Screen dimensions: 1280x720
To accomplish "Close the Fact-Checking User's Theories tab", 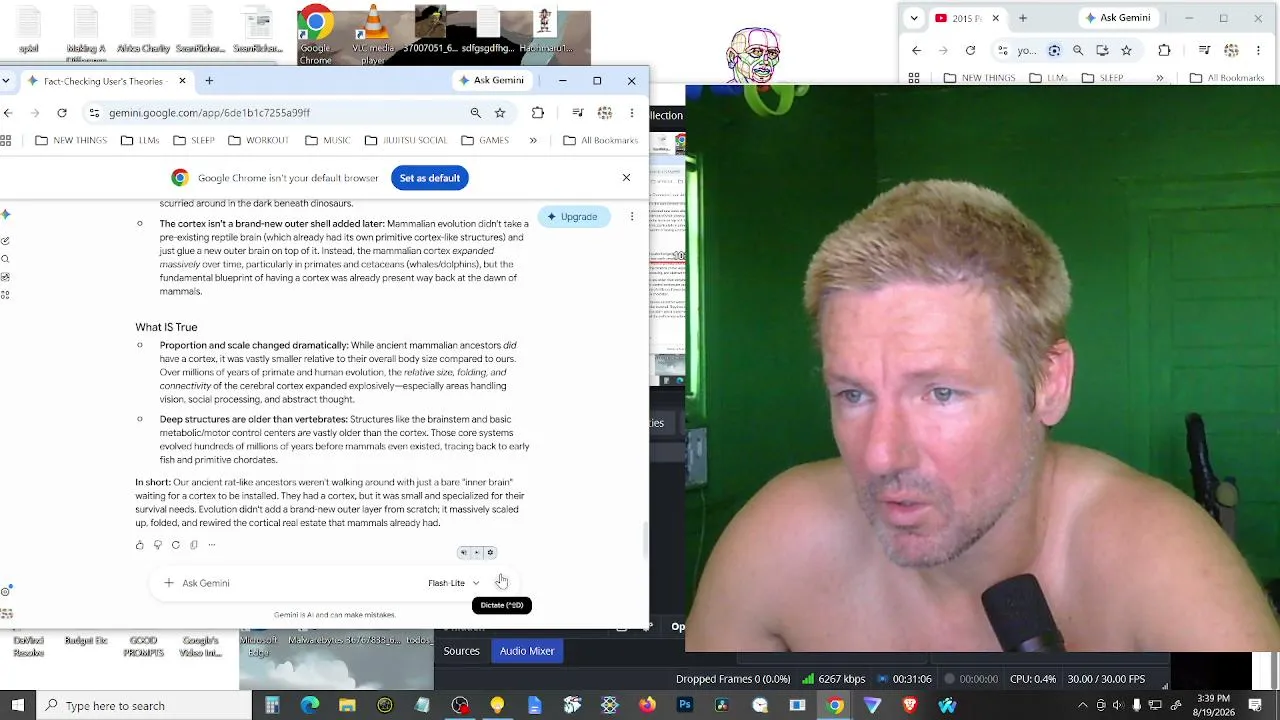I will 182,81.
